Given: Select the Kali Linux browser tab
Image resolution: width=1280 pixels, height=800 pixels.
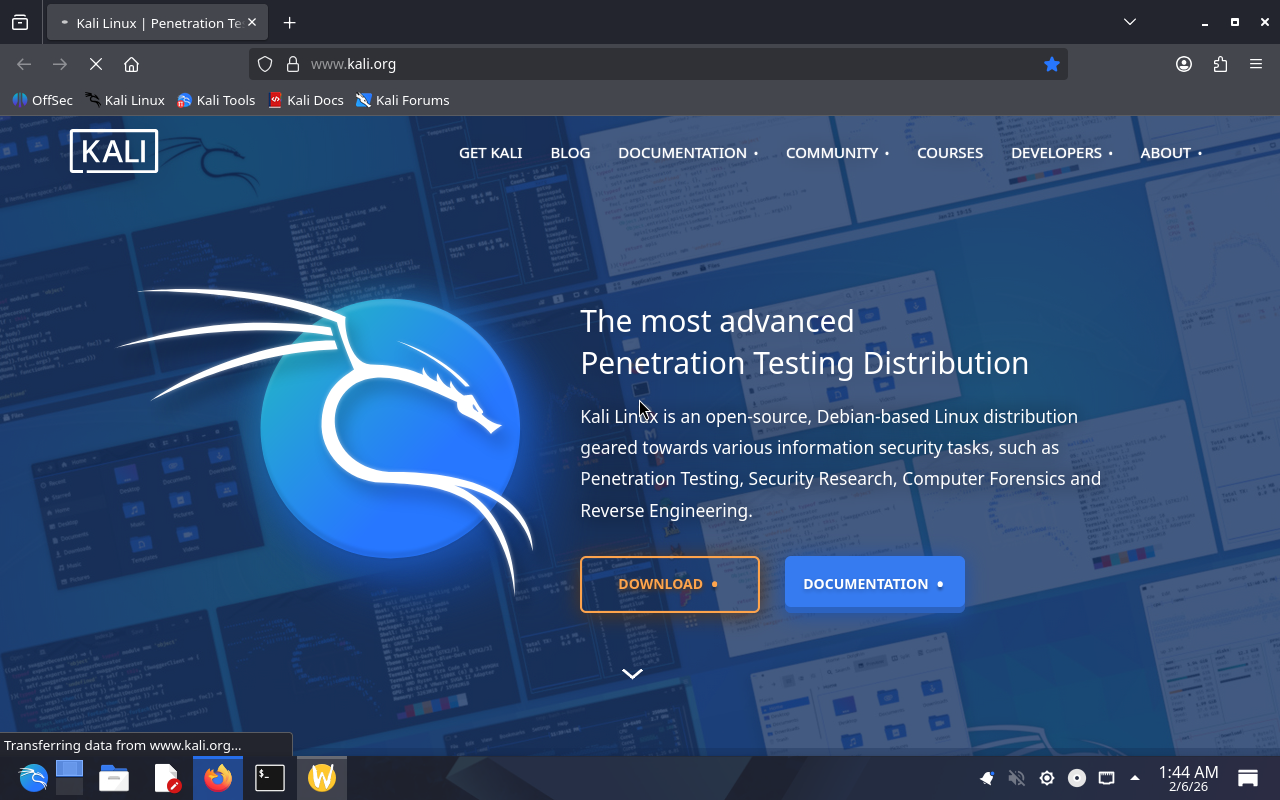Looking at the screenshot, I should [x=155, y=23].
